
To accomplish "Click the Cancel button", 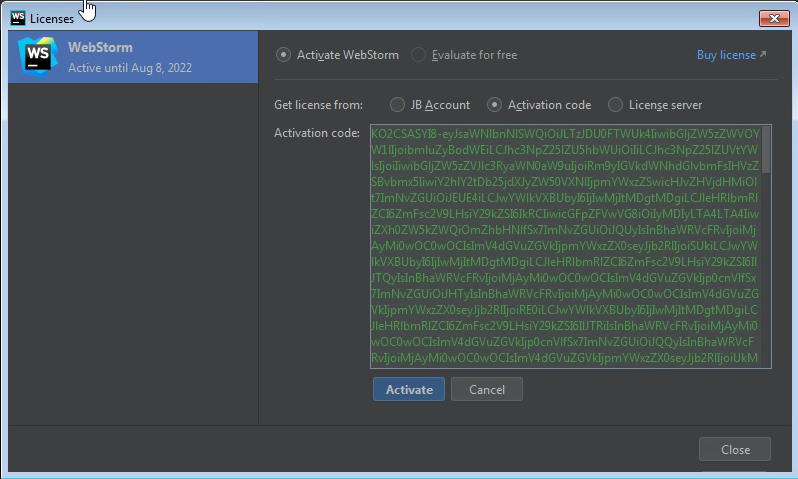I will click(x=487, y=389).
